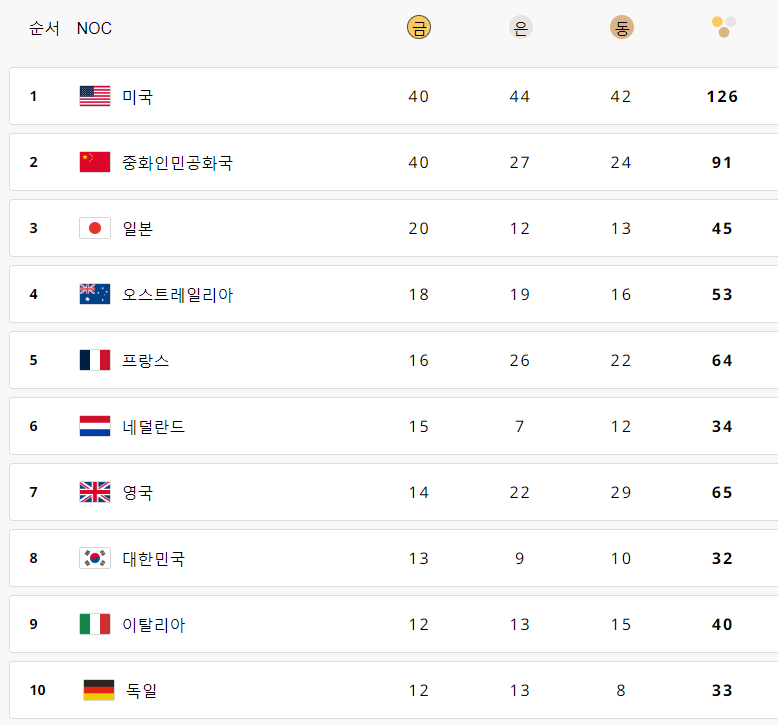Click the NOC column header
The height and width of the screenshot is (725, 778).
click(x=94, y=28)
